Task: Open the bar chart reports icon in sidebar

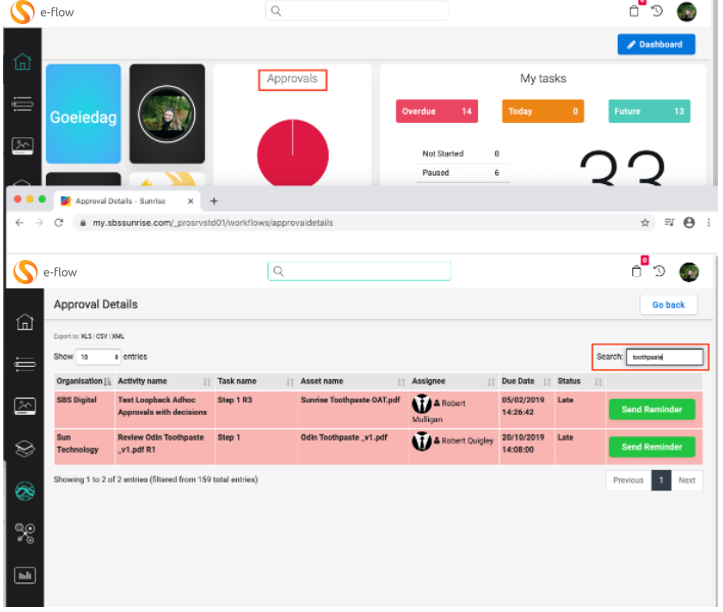Action: click(25, 575)
